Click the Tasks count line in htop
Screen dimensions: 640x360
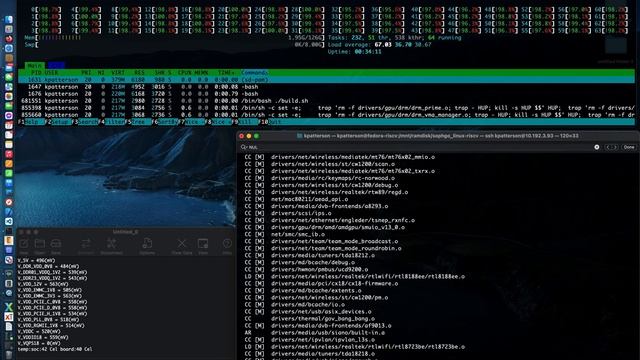click(394, 38)
